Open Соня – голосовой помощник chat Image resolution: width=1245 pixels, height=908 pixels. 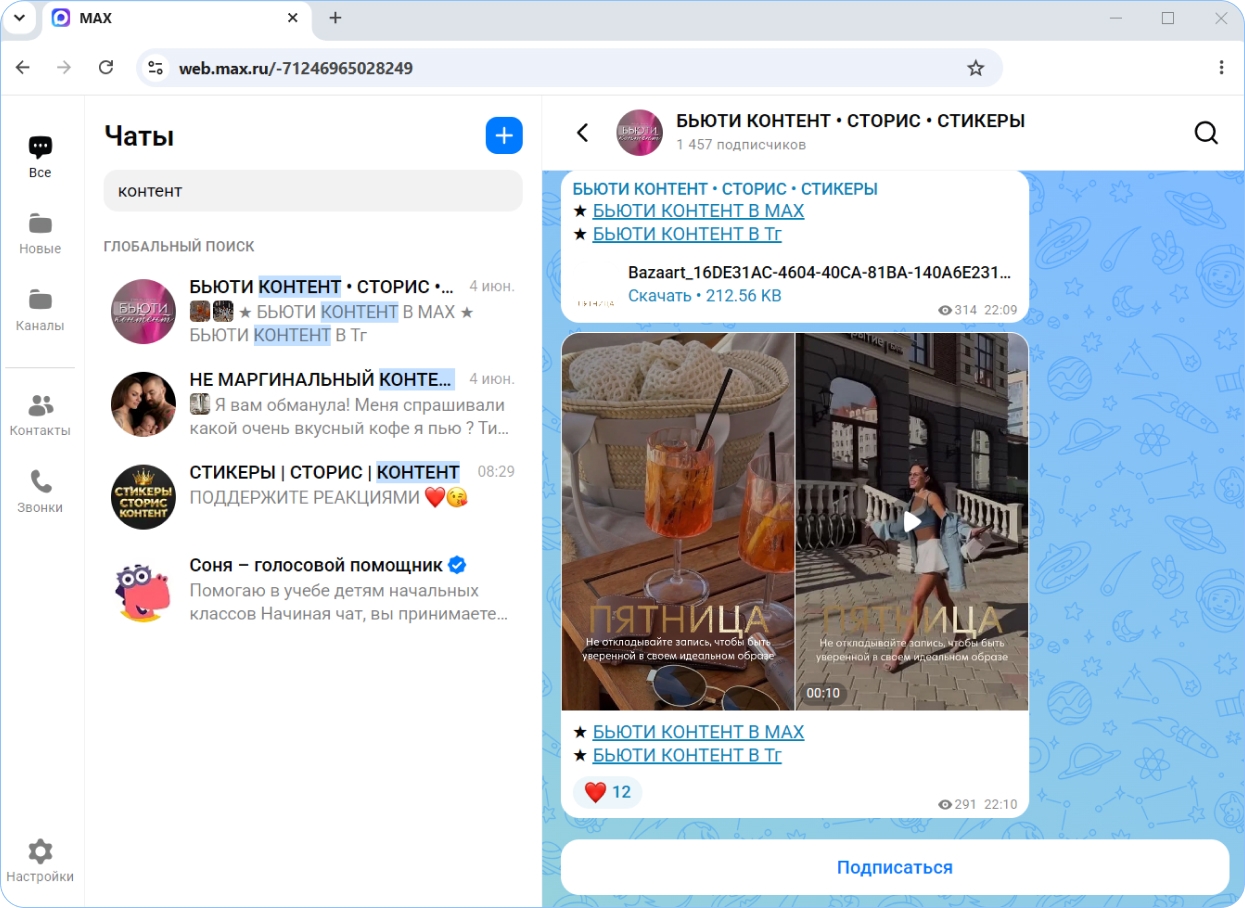coord(313,589)
